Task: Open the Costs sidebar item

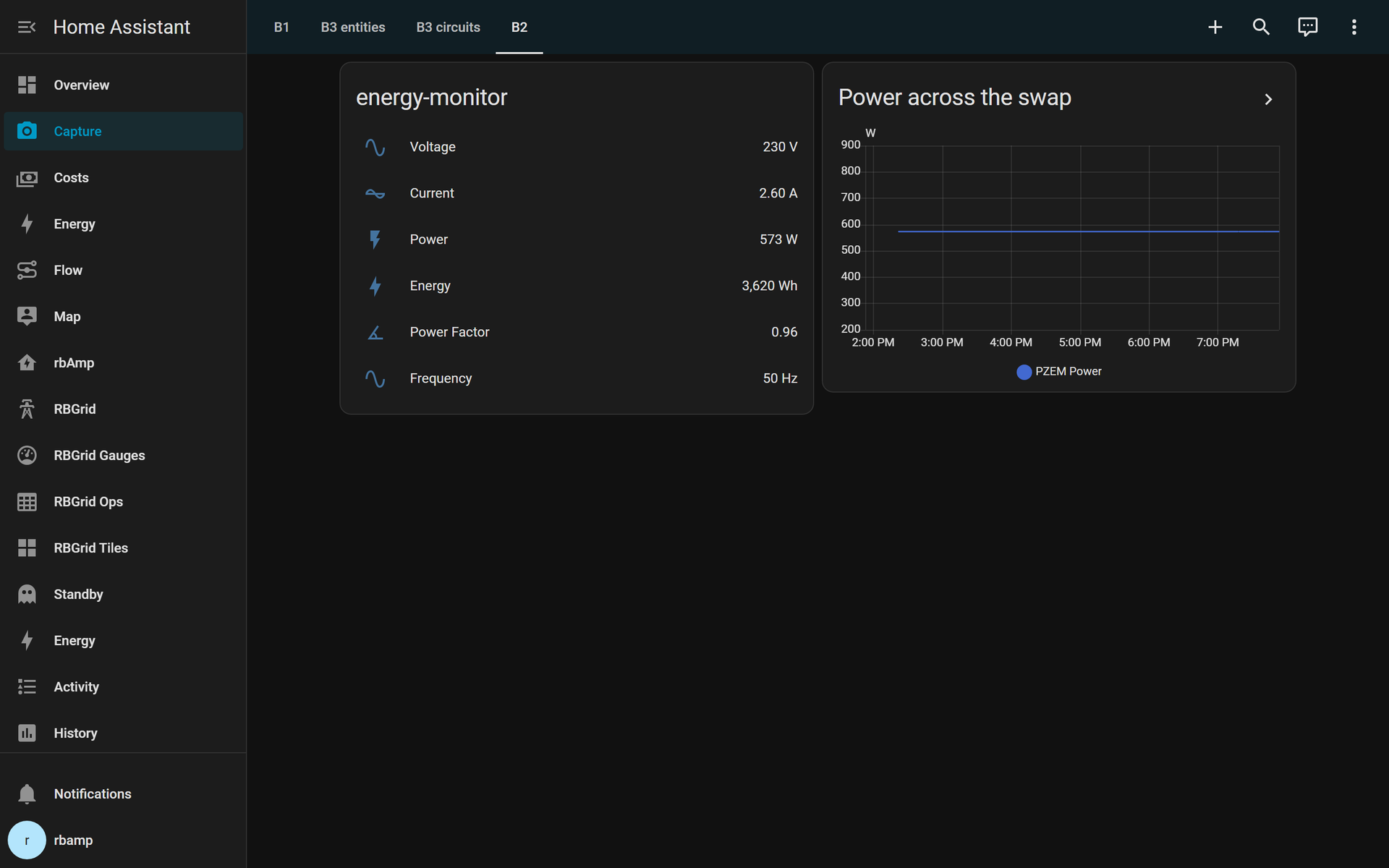Action: coord(123,177)
